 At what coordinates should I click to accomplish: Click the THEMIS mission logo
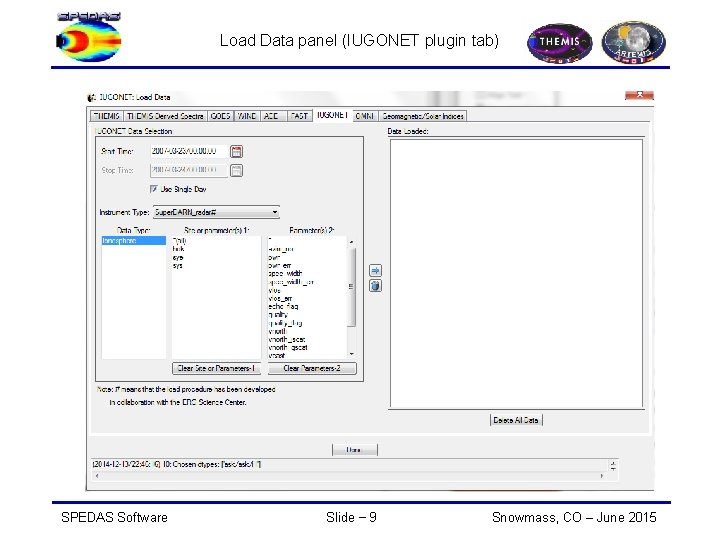coord(559,43)
